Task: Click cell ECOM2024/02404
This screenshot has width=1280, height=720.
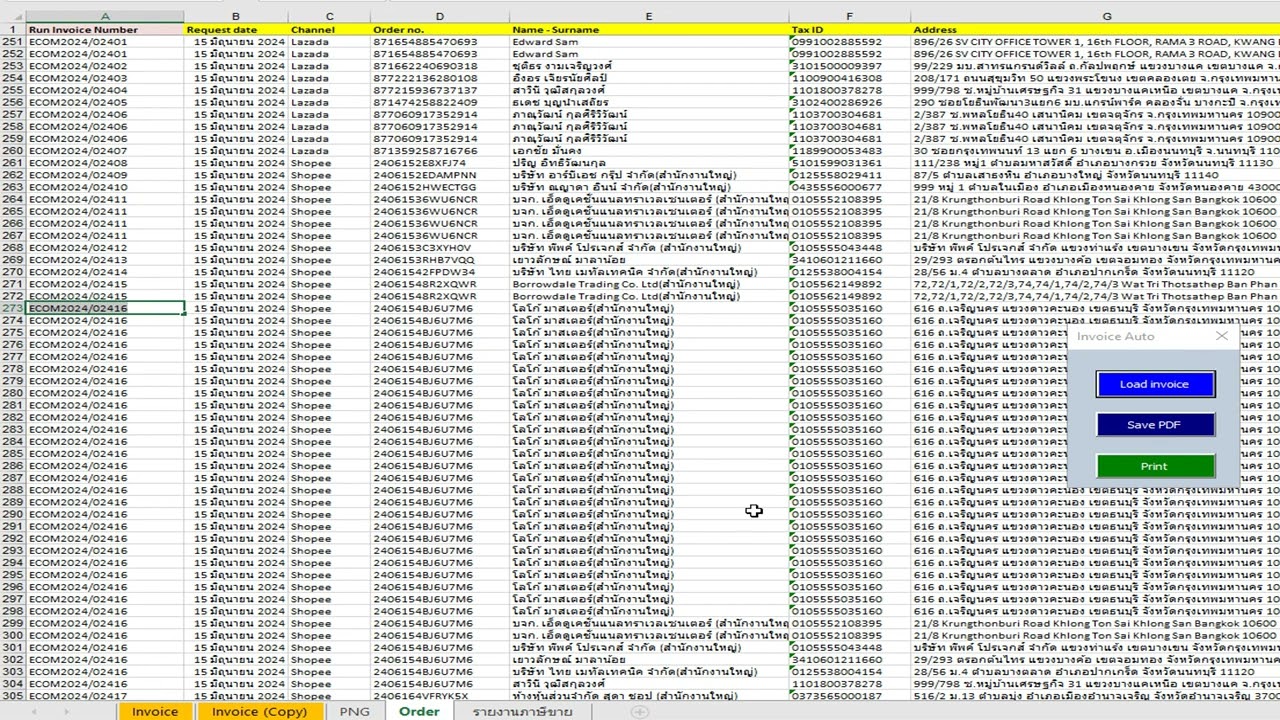Action: [x=105, y=90]
